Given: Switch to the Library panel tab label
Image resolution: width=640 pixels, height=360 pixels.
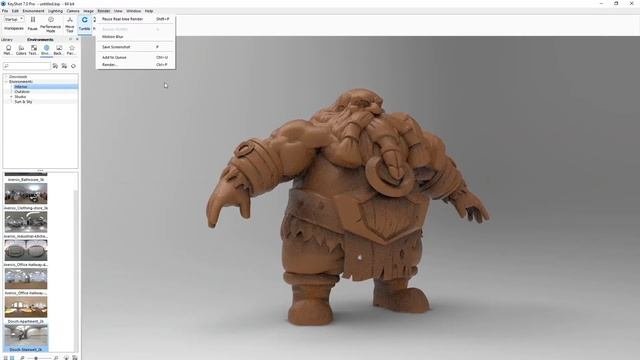Looking at the screenshot, I should [x=7, y=40].
